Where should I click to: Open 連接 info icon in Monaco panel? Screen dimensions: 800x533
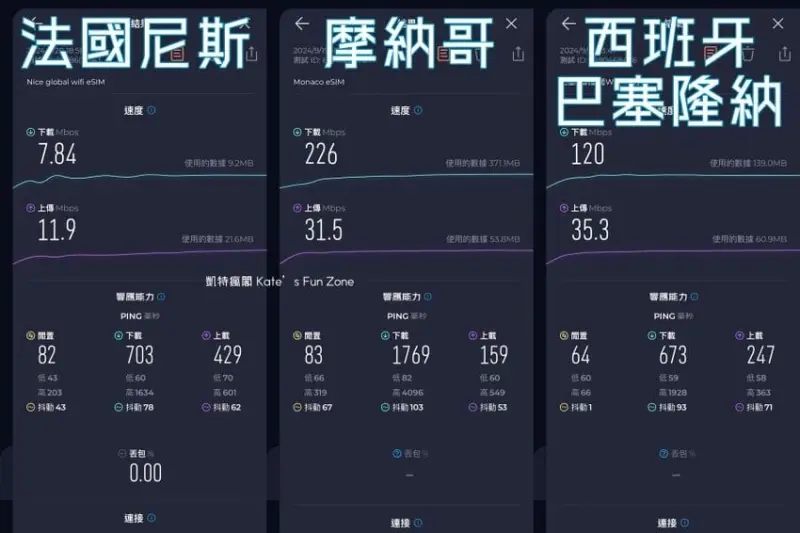pos(418,523)
